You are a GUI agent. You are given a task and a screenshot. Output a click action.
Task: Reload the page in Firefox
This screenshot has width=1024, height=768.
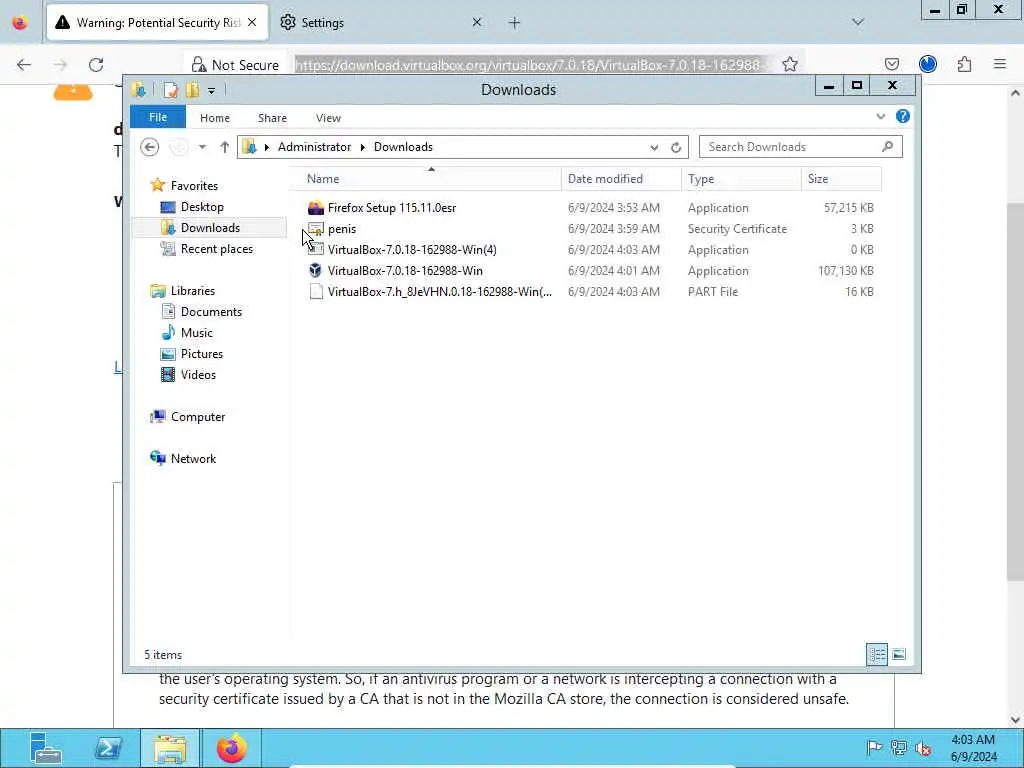[x=96, y=65]
